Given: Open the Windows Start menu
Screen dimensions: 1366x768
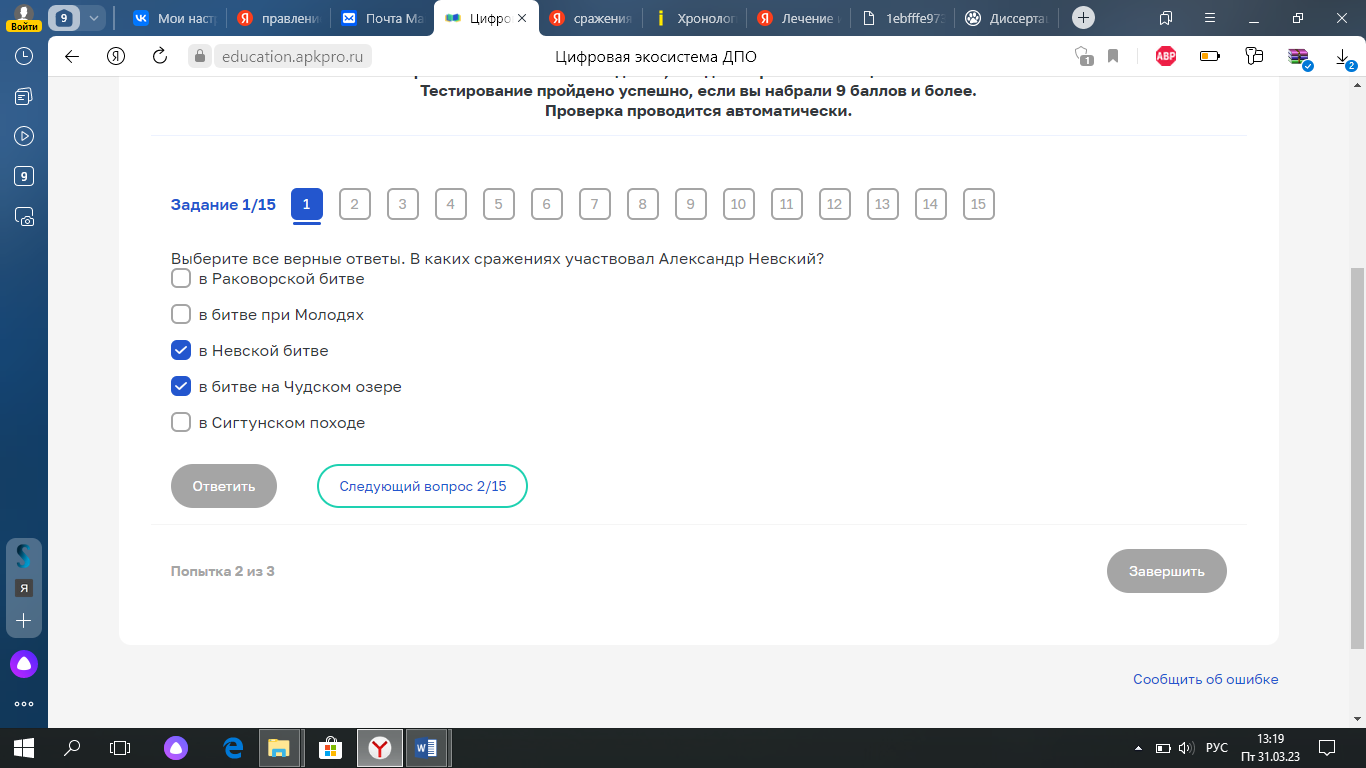Looking at the screenshot, I should click(x=24, y=747).
